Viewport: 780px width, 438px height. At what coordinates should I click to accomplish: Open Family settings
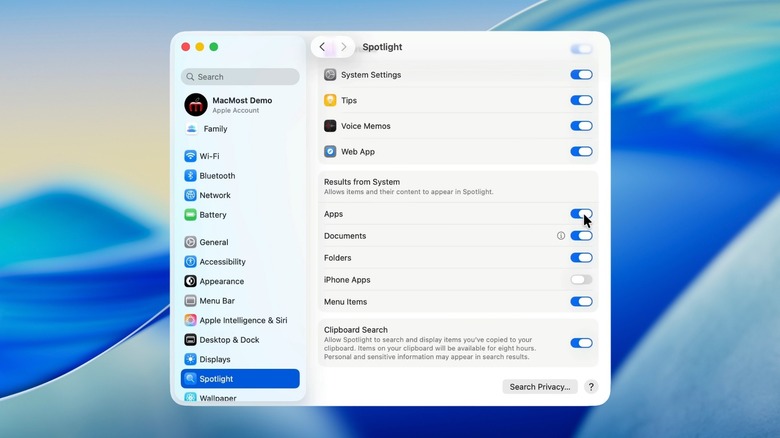tap(240, 128)
